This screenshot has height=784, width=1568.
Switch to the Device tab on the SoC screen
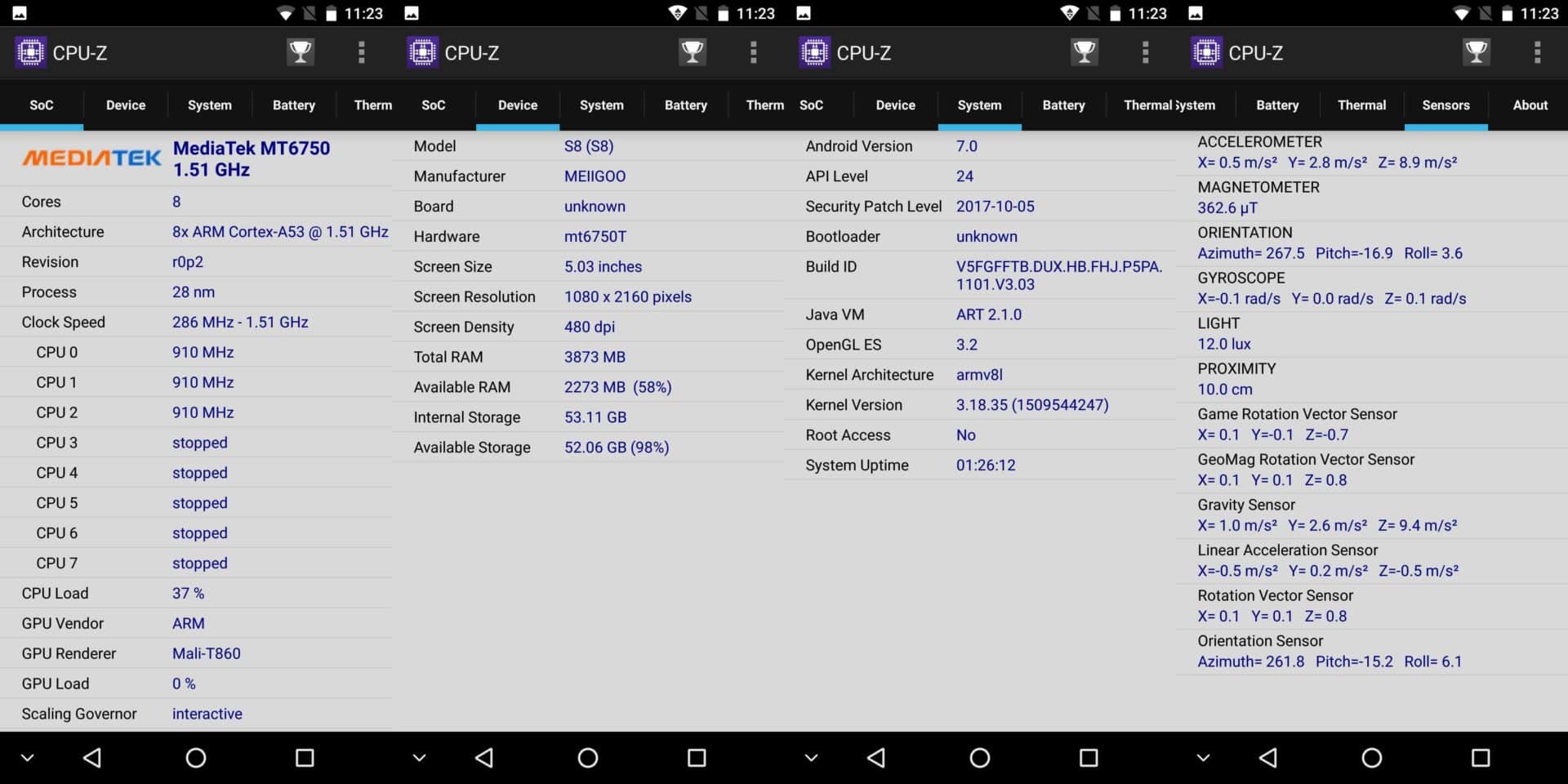[x=126, y=105]
